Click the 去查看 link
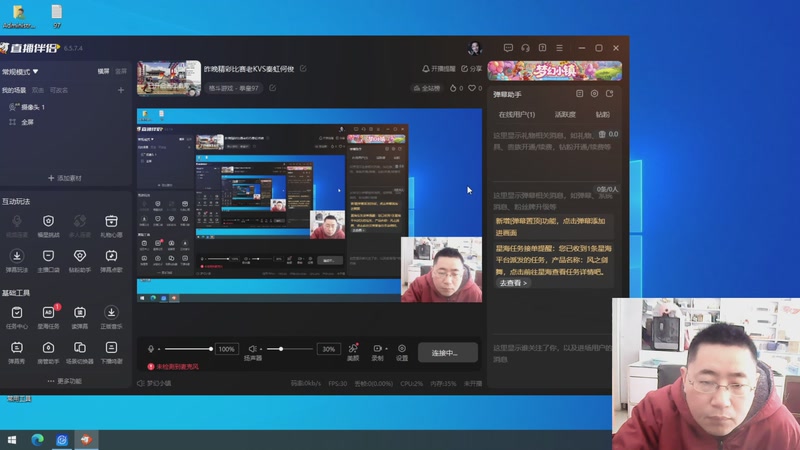800x450 pixels. [513, 283]
